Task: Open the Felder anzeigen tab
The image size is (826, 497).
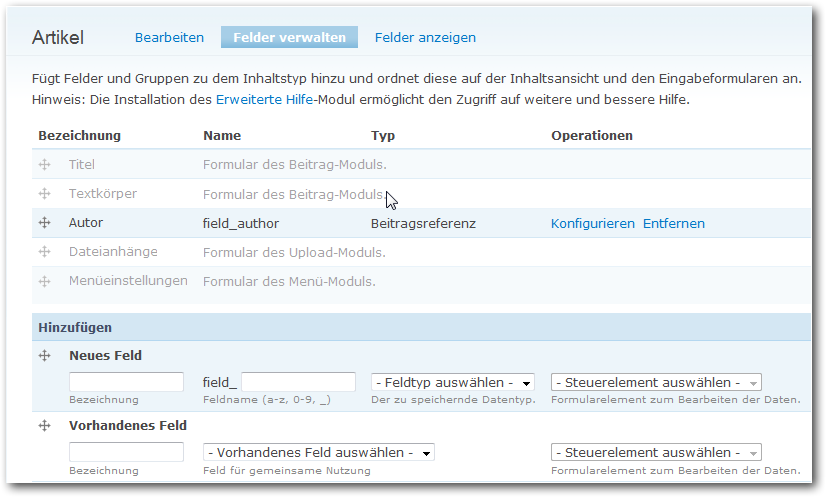Action: pyautogui.click(x=425, y=38)
